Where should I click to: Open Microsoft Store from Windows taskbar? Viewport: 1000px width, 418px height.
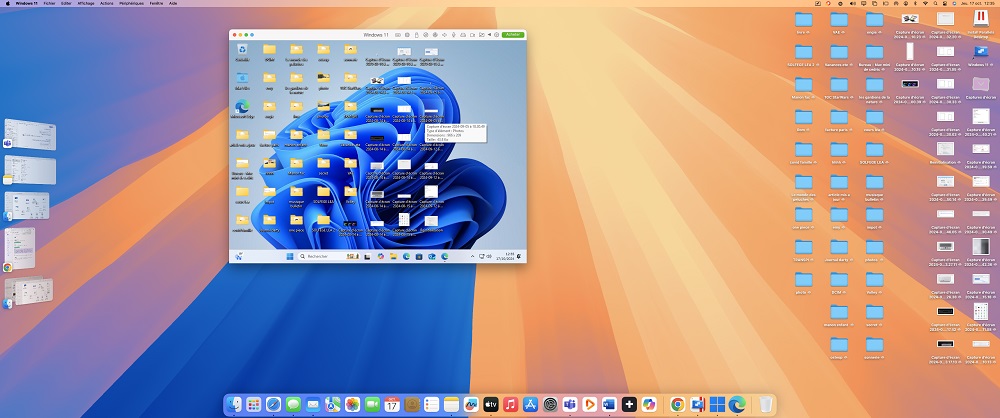tap(419, 257)
